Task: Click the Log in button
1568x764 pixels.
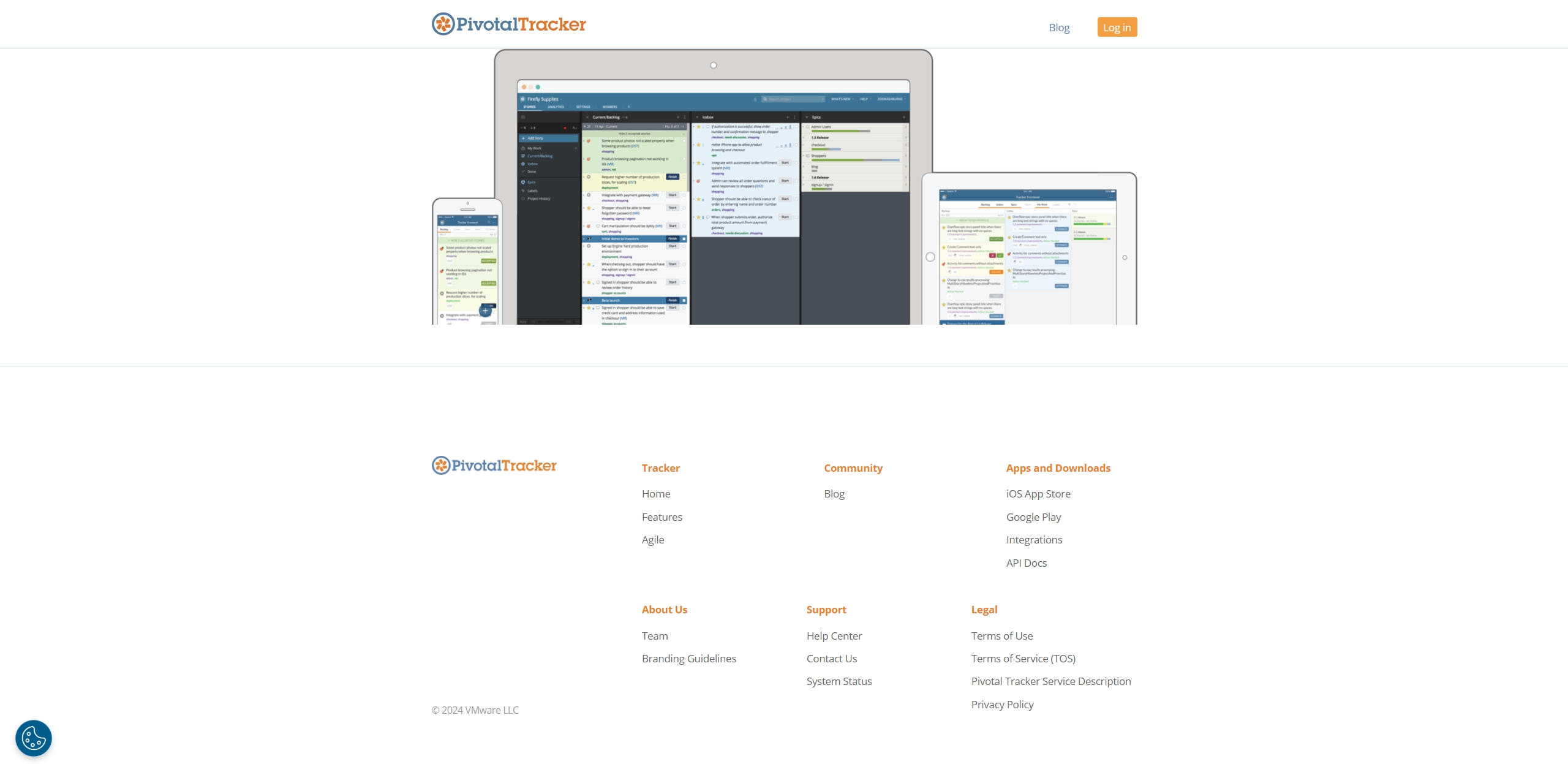Action: pyautogui.click(x=1116, y=26)
